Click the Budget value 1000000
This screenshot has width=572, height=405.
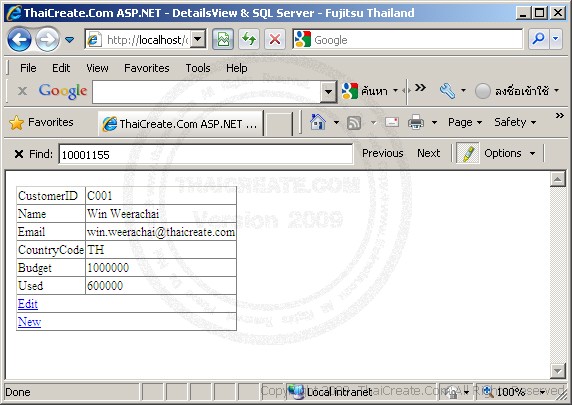[x=108, y=268]
